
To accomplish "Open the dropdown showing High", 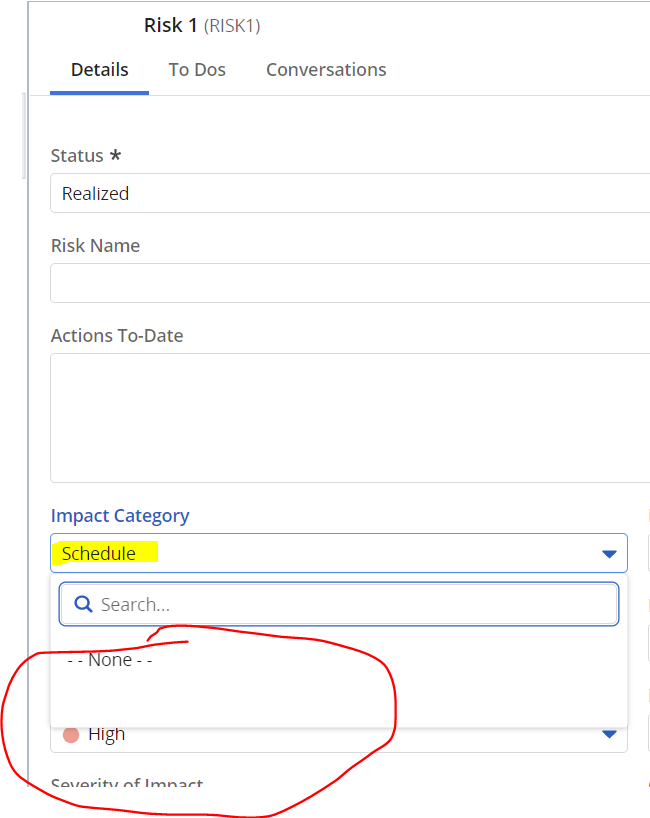I will coord(330,735).
